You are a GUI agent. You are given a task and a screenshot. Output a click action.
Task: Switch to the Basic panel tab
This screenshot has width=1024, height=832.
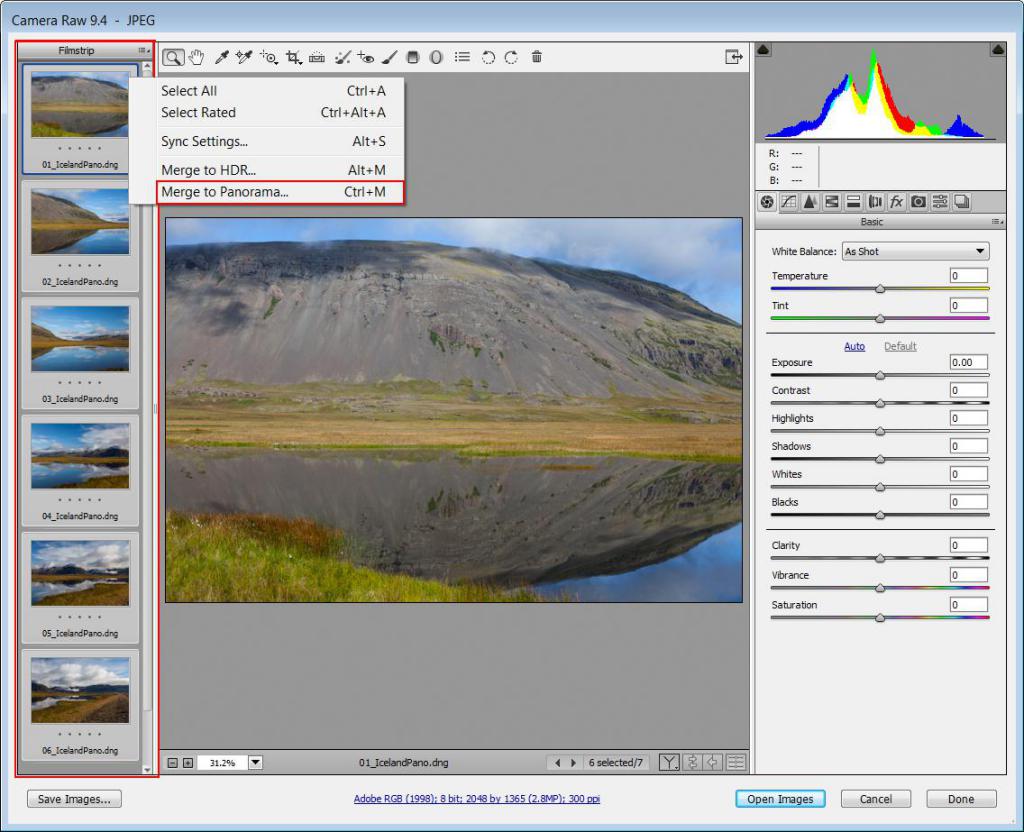pyautogui.click(x=767, y=202)
